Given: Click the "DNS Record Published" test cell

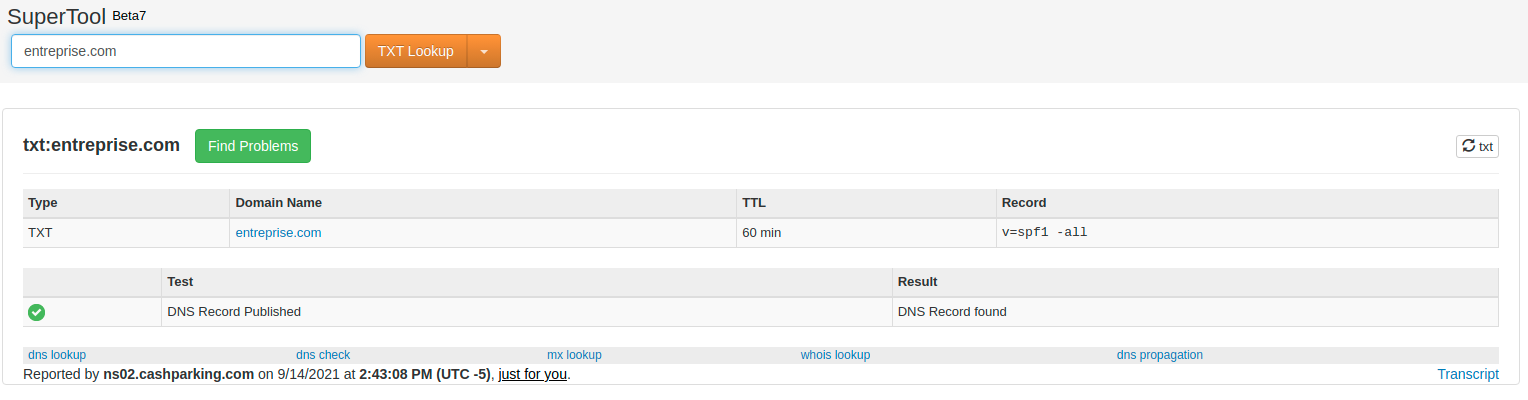Looking at the screenshot, I should 234,312.
